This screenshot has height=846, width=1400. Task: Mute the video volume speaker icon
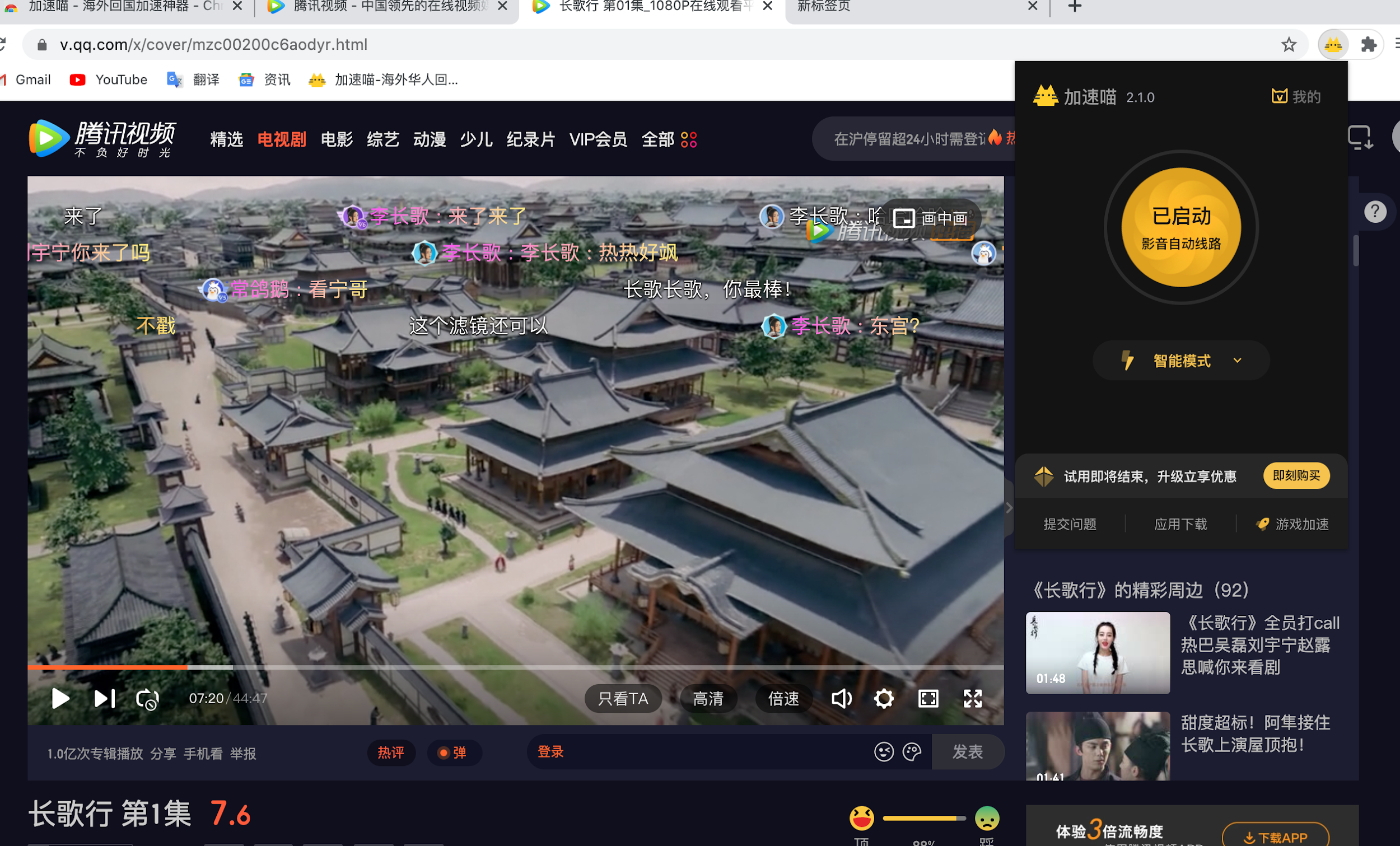[x=841, y=698]
